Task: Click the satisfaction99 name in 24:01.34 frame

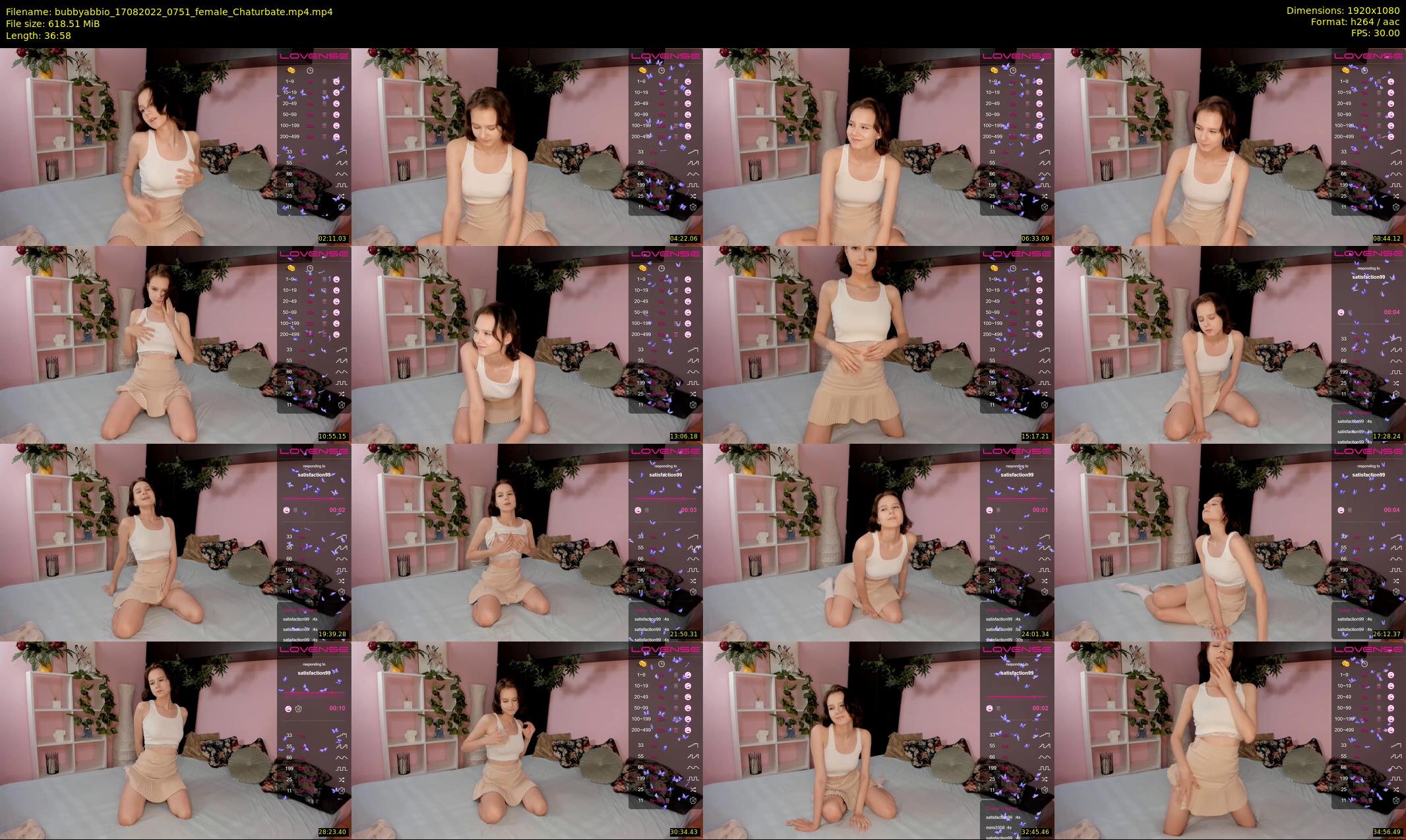Action: click(x=1017, y=475)
